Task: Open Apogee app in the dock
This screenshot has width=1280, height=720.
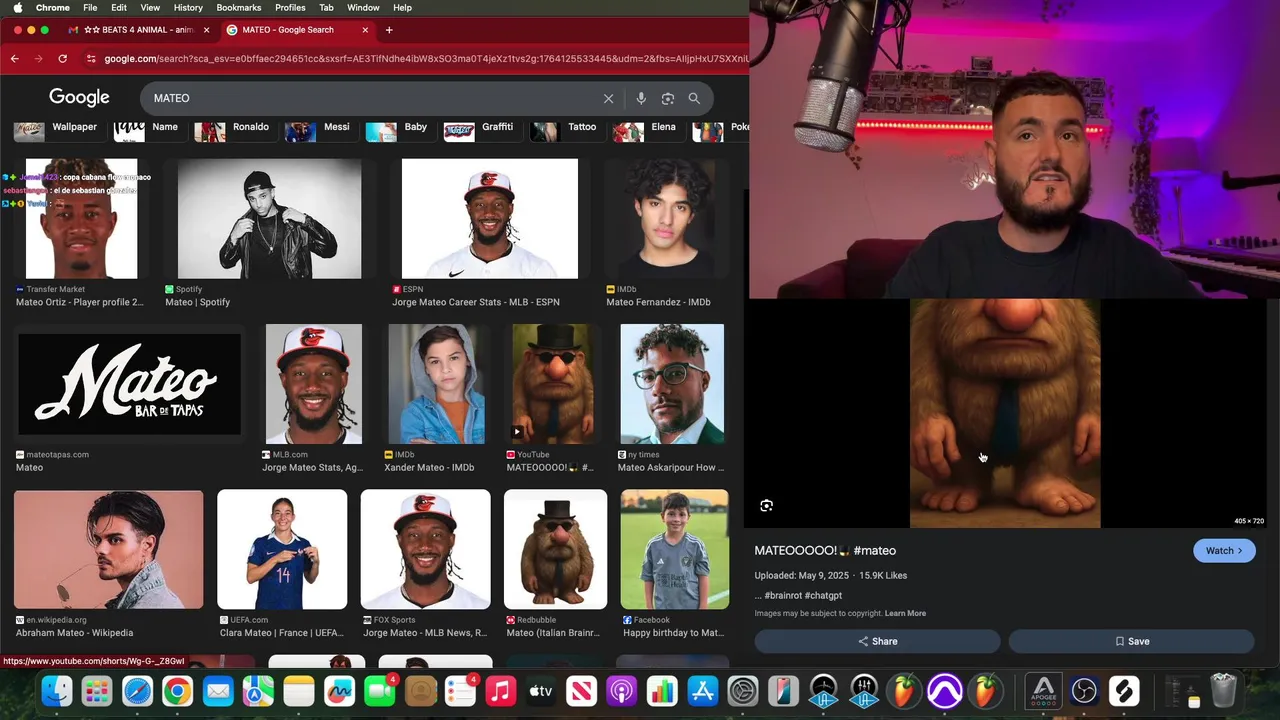Action: coord(1044,691)
